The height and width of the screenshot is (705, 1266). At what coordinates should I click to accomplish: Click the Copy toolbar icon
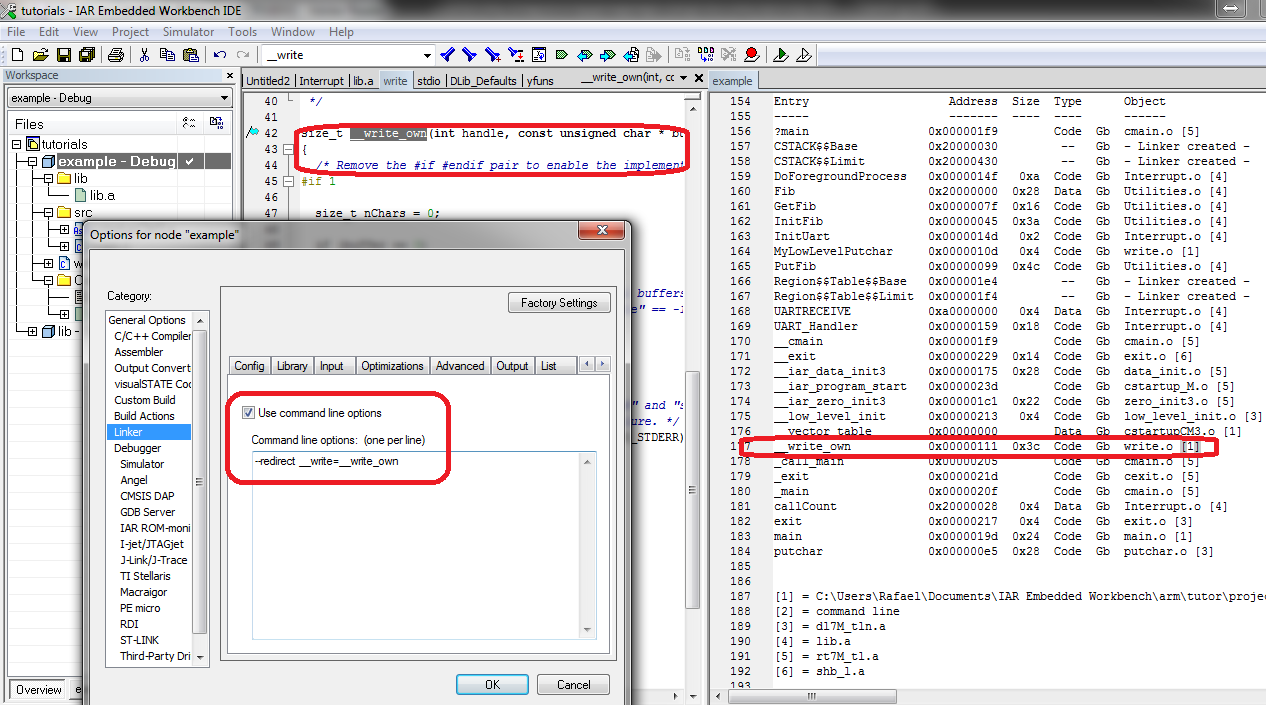(x=167, y=55)
